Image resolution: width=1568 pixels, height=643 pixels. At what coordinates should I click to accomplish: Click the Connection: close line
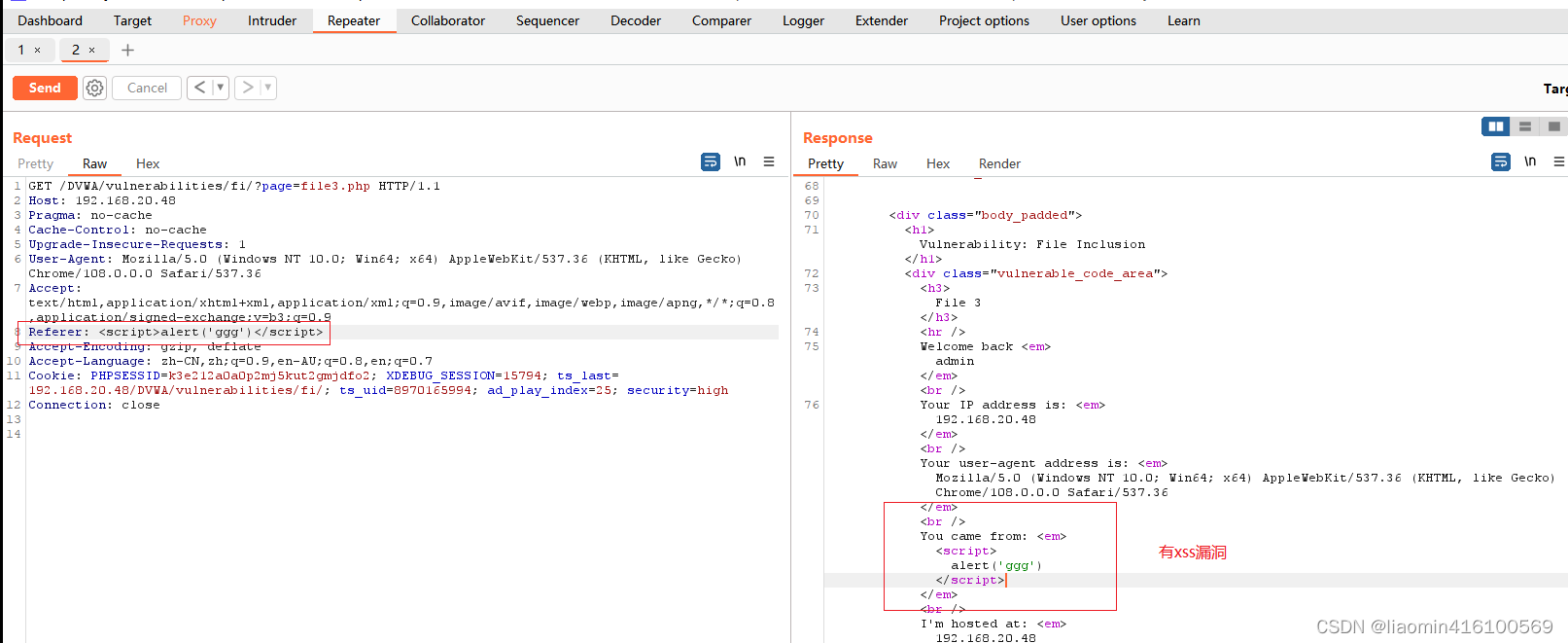coord(94,405)
